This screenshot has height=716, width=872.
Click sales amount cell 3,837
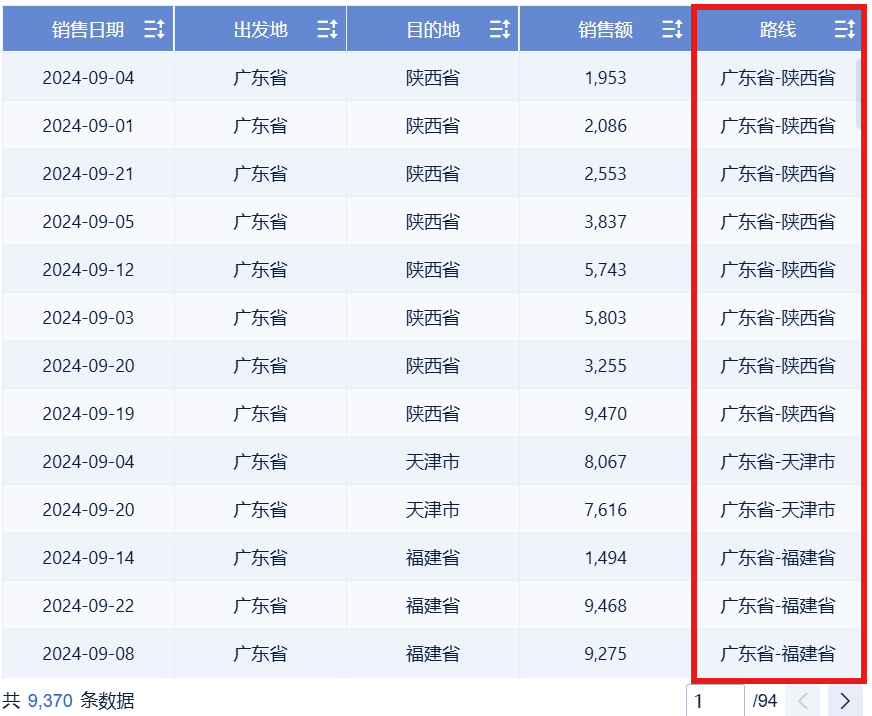coord(605,222)
